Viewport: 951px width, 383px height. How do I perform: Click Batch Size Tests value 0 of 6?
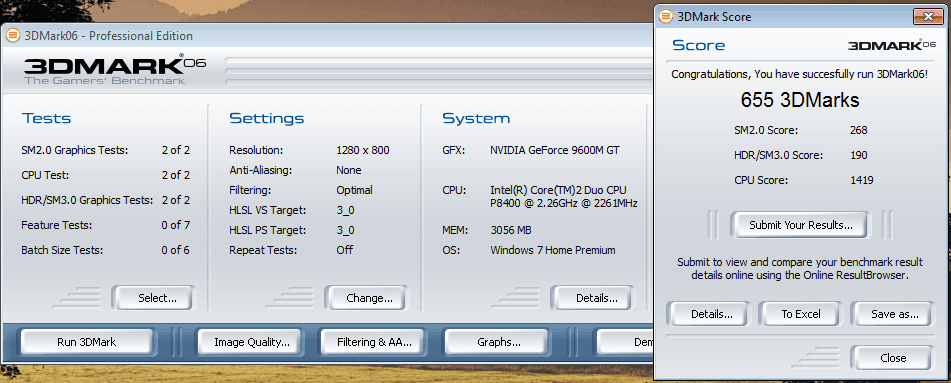click(x=176, y=250)
